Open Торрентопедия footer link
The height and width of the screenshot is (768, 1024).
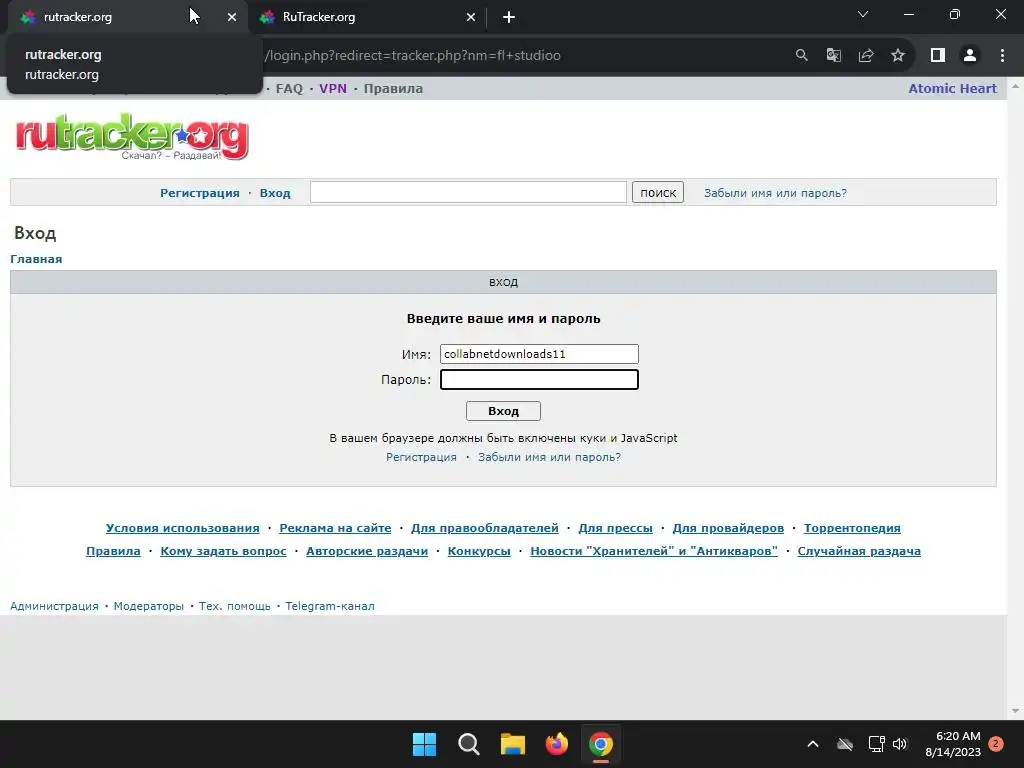[x=852, y=528]
